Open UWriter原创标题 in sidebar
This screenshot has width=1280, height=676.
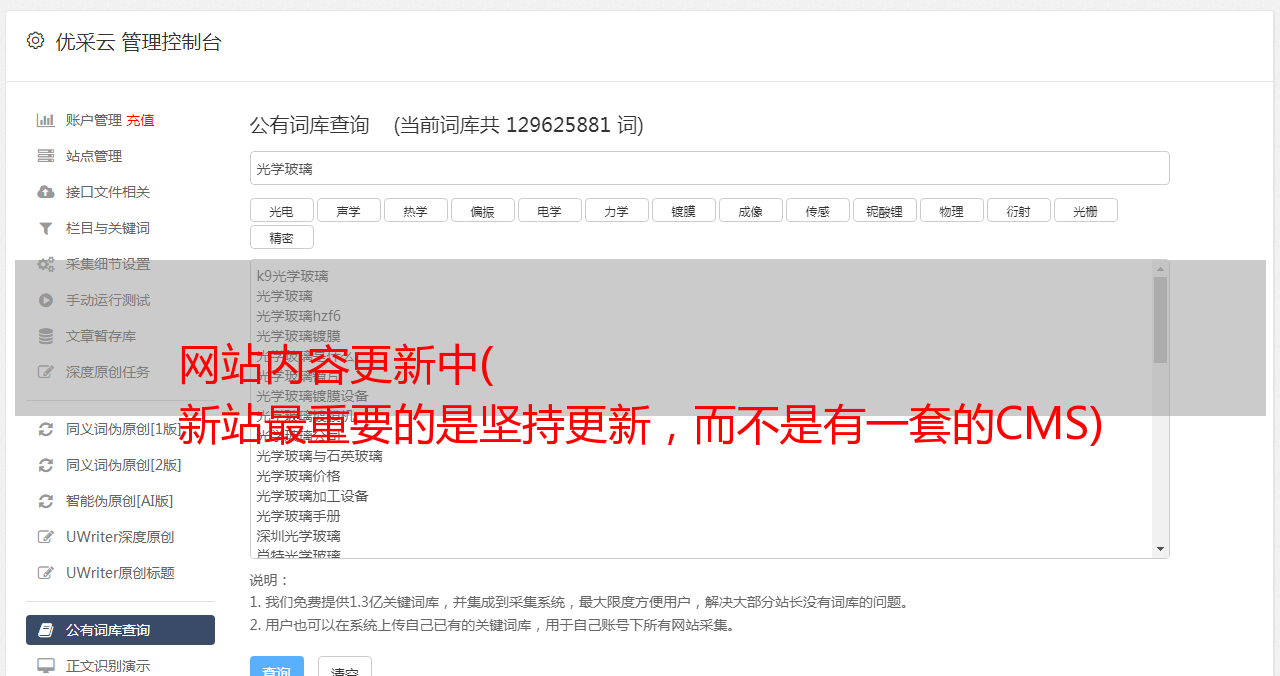[120, 573]
